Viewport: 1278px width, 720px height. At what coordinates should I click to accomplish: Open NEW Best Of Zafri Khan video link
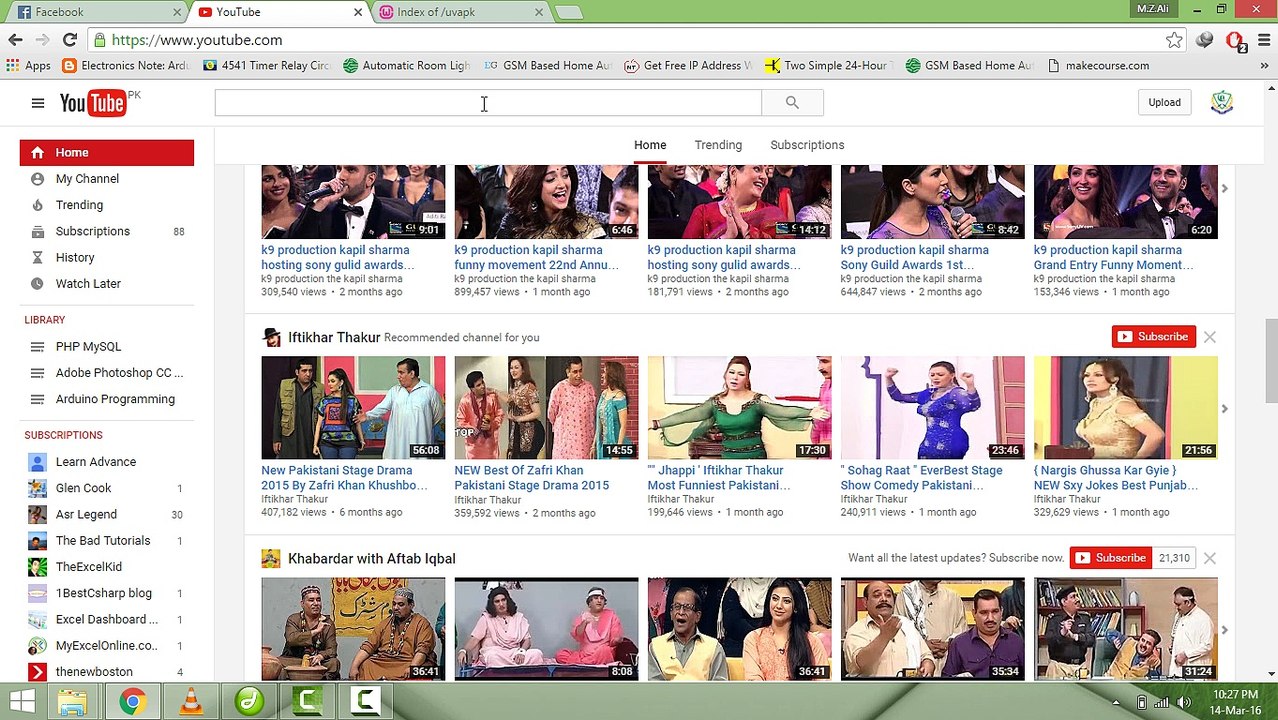[x=532, y=478]
